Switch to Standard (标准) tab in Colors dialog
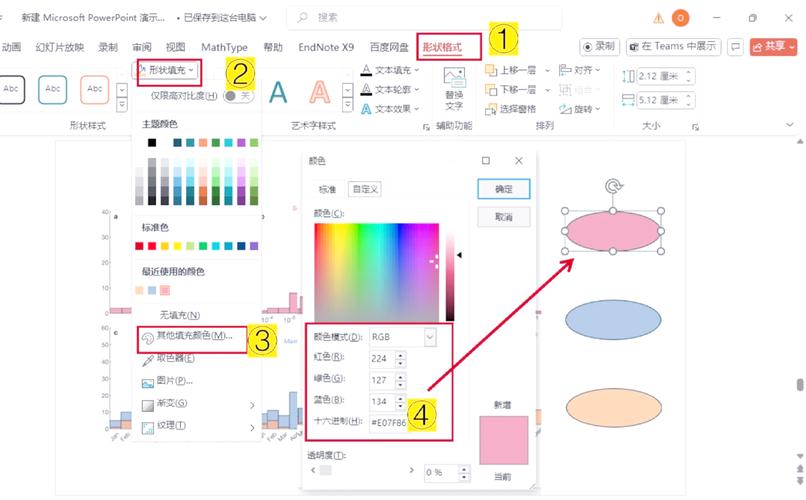Screen dimensions: 806x500 point(327,189)
